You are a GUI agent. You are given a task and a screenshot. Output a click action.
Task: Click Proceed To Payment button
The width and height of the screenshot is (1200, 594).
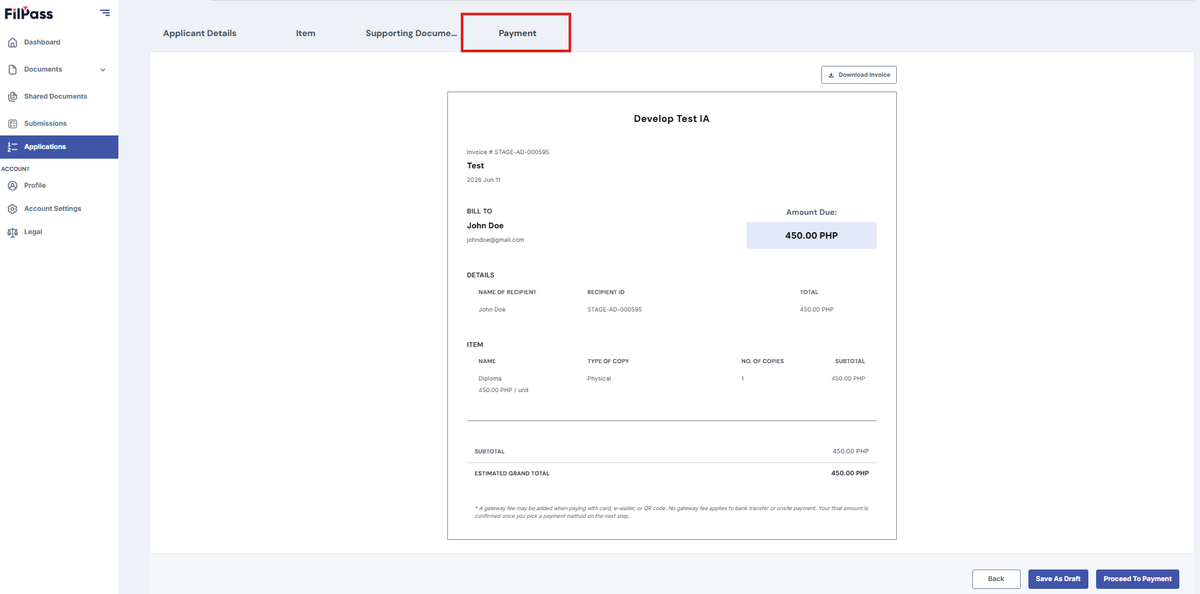click(x=1138, y=579)
